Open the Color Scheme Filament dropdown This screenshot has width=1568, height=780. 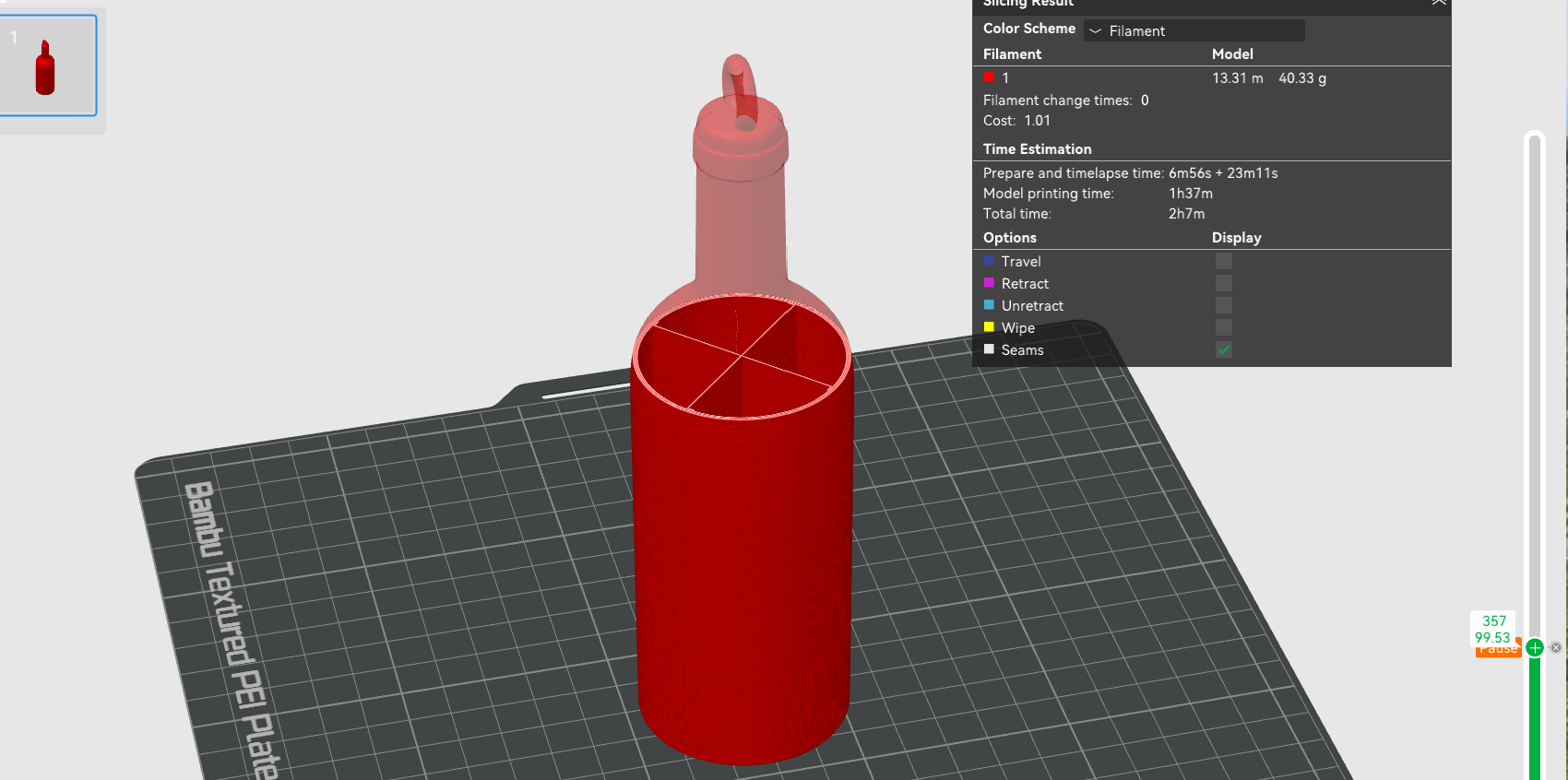click(x=1194, y=30)
